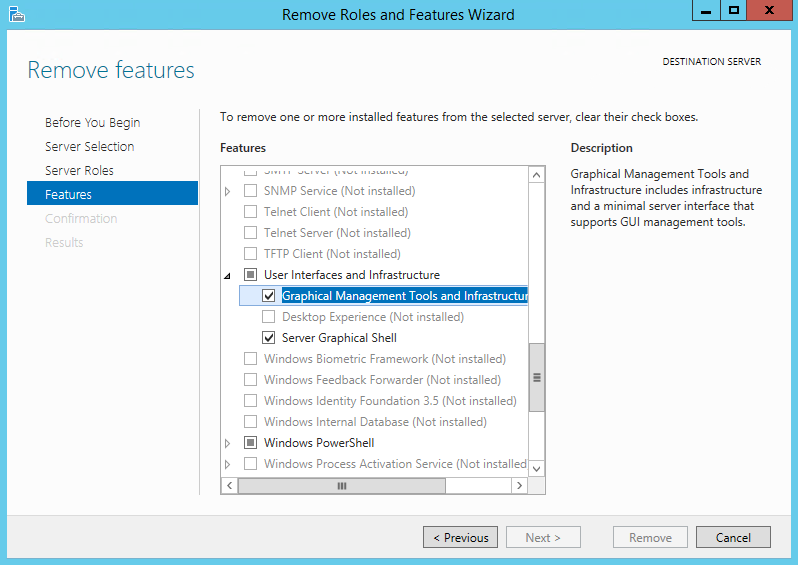Maximize the wizard window

point(733,11)
